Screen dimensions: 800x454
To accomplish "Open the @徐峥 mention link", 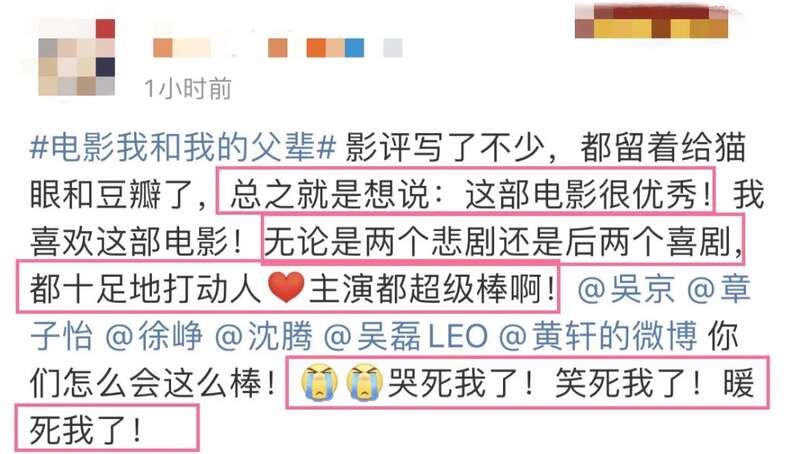I will click(x=154, y=337).
